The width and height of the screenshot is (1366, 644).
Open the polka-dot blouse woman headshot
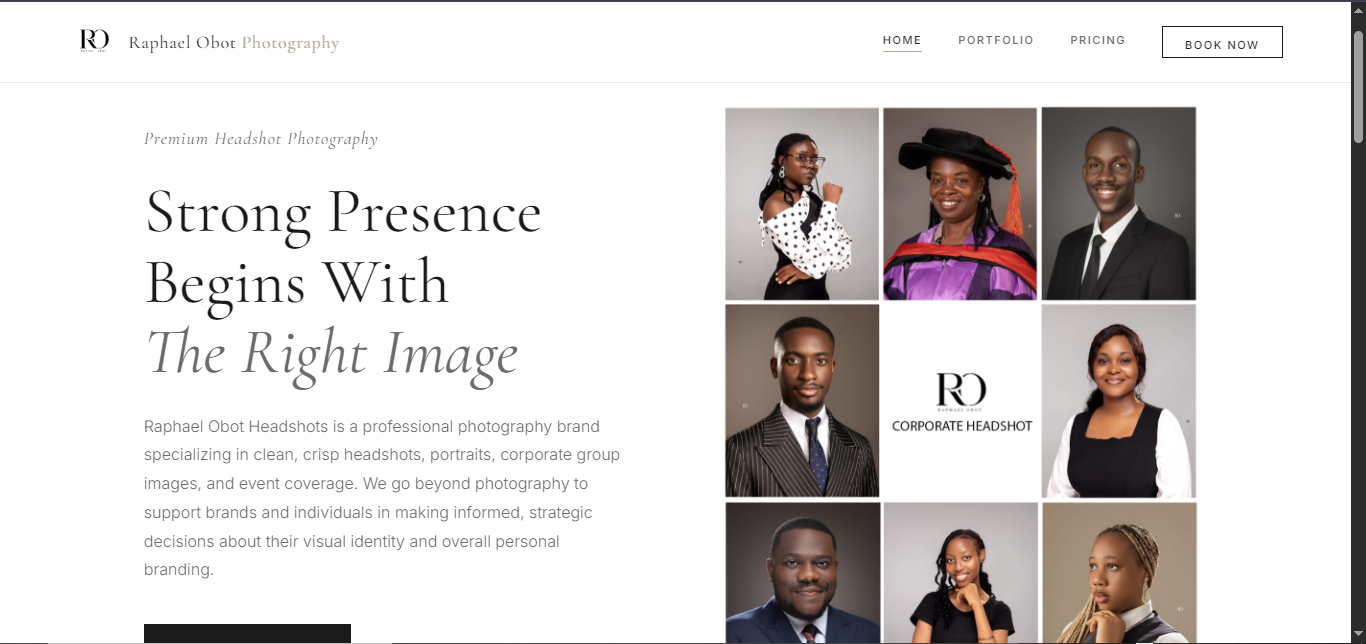point(802,204)
